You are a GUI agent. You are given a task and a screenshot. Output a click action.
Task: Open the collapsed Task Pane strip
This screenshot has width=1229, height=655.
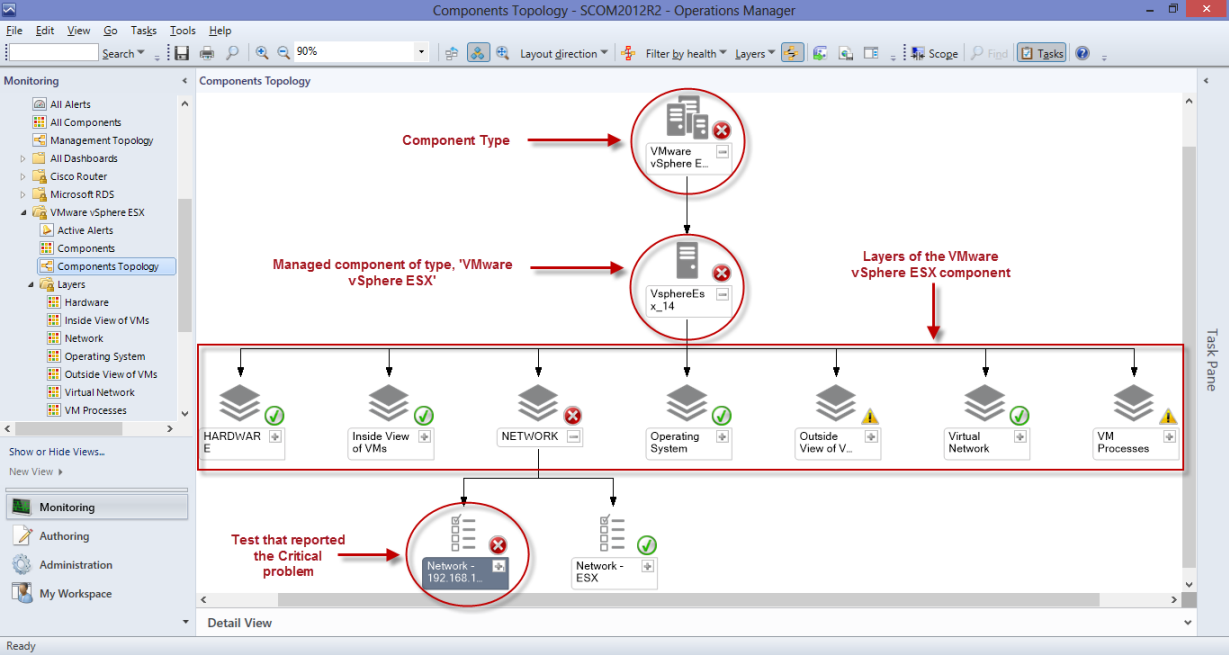tap(1212, 360)
